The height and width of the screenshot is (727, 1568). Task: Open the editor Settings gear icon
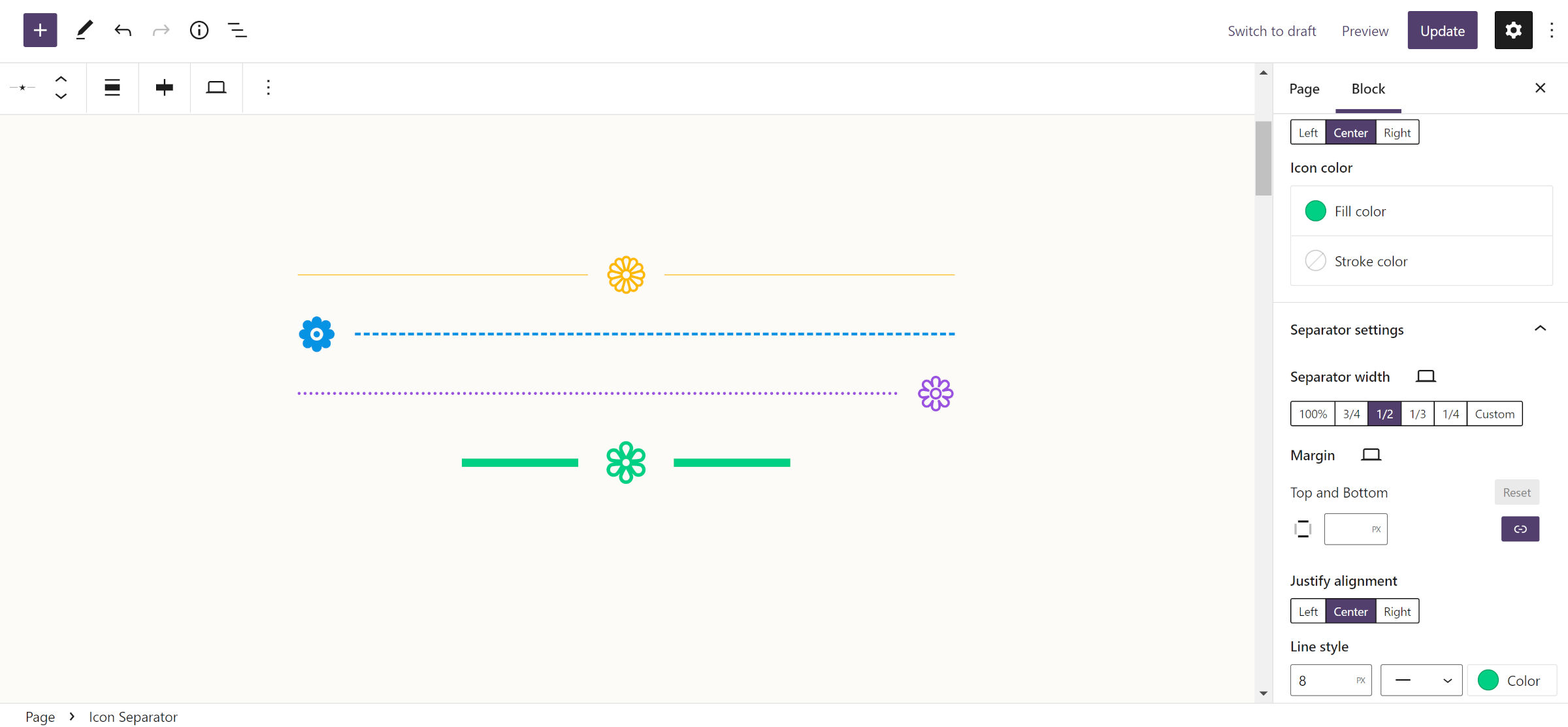coord(1513,30)
